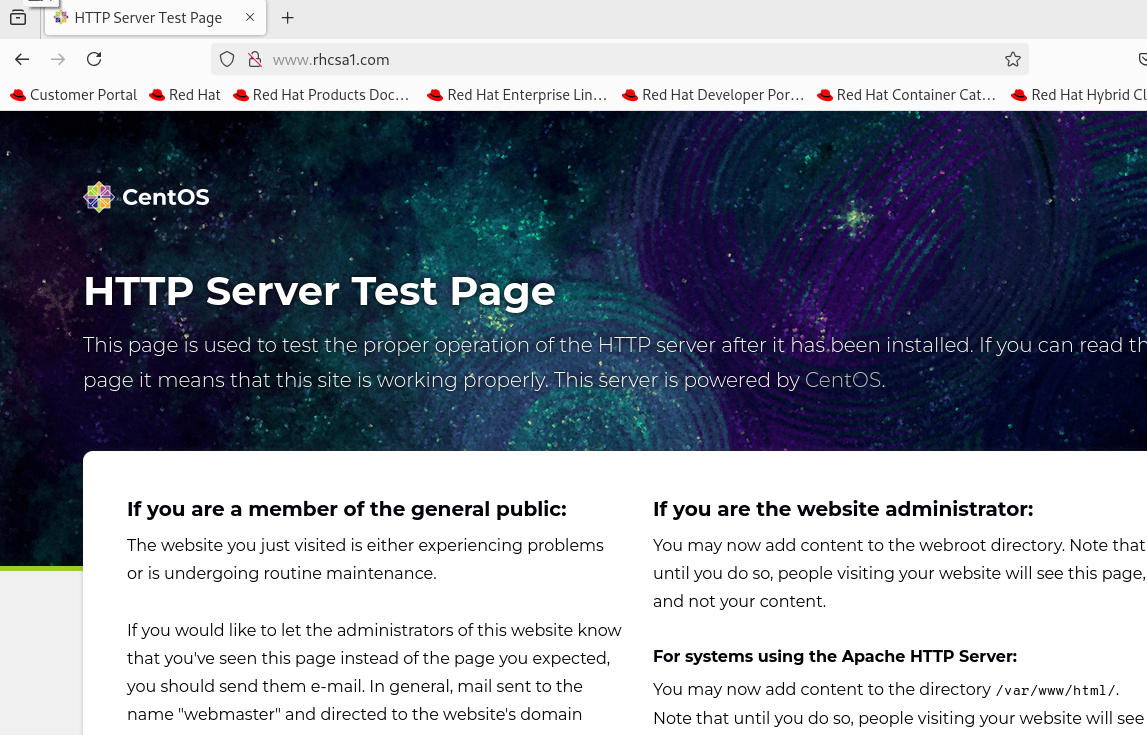Select the HTTP Server Test Page tab
Viewport: 1147px width, 735px height.
[155, 18]
